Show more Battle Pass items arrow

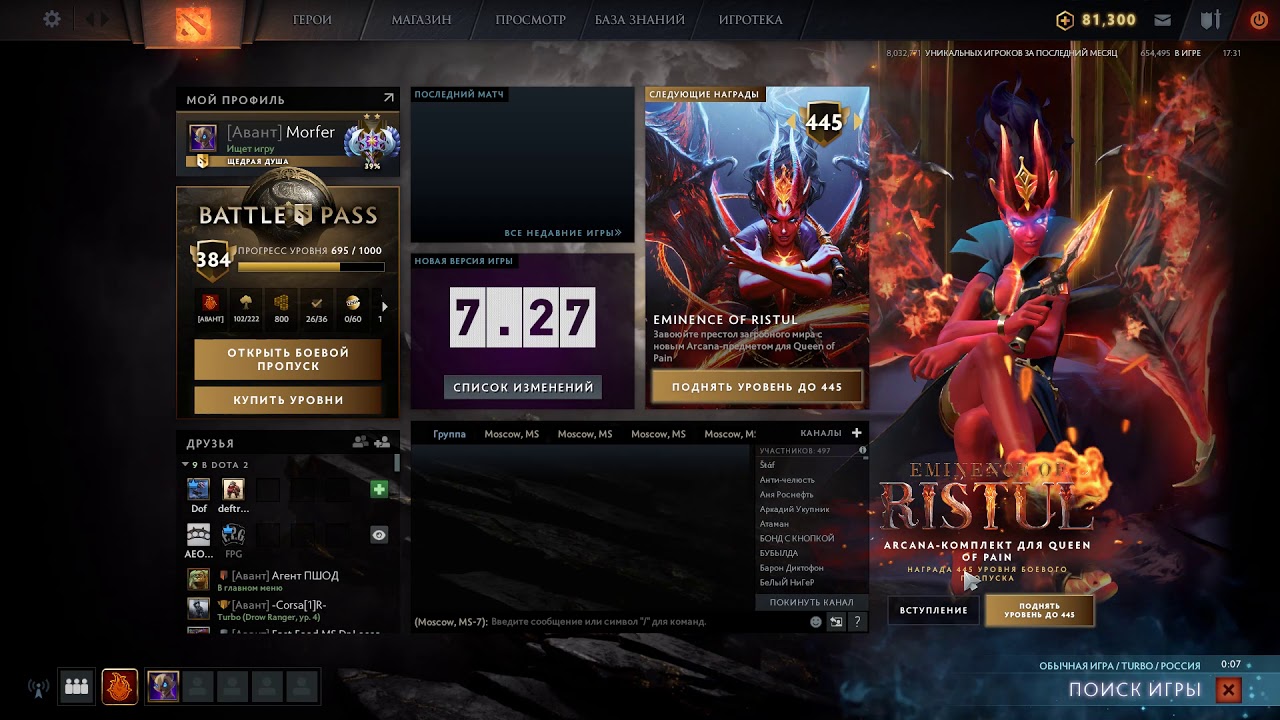point(385,306)
